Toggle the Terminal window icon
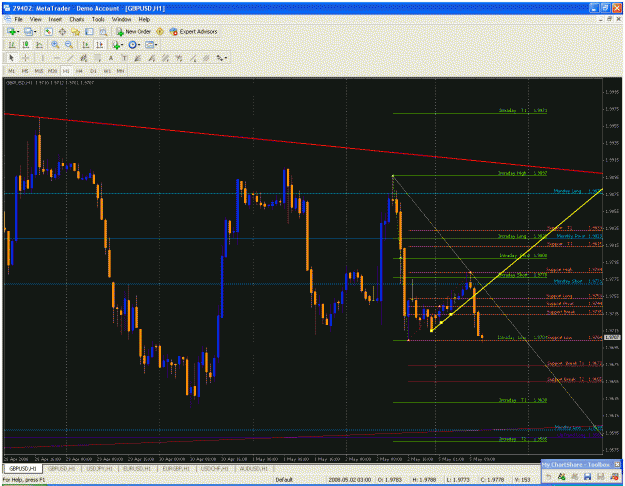This screenshot has width=625, height=486. (89, 31)
